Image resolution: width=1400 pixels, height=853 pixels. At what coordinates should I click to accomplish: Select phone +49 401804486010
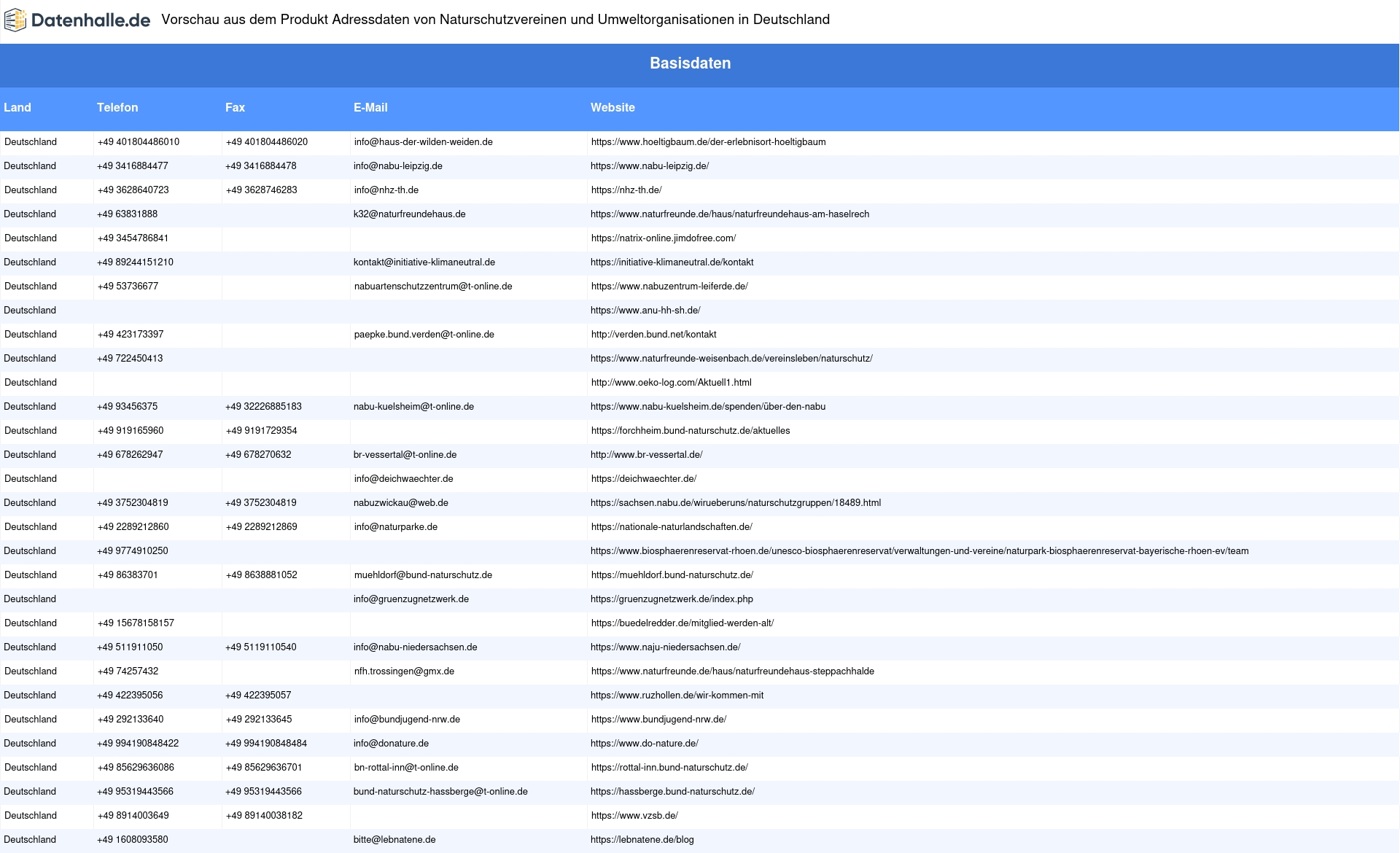point(139,142)
